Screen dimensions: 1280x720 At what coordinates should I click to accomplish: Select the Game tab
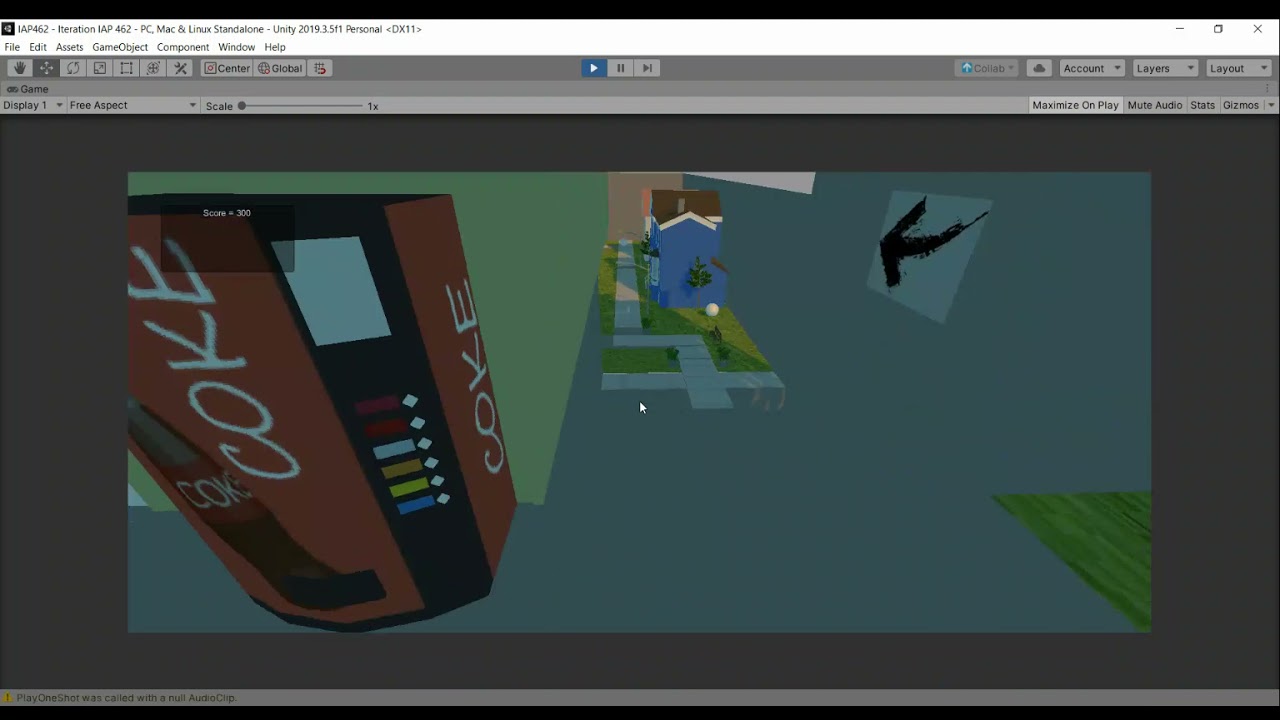click(28, 89)
